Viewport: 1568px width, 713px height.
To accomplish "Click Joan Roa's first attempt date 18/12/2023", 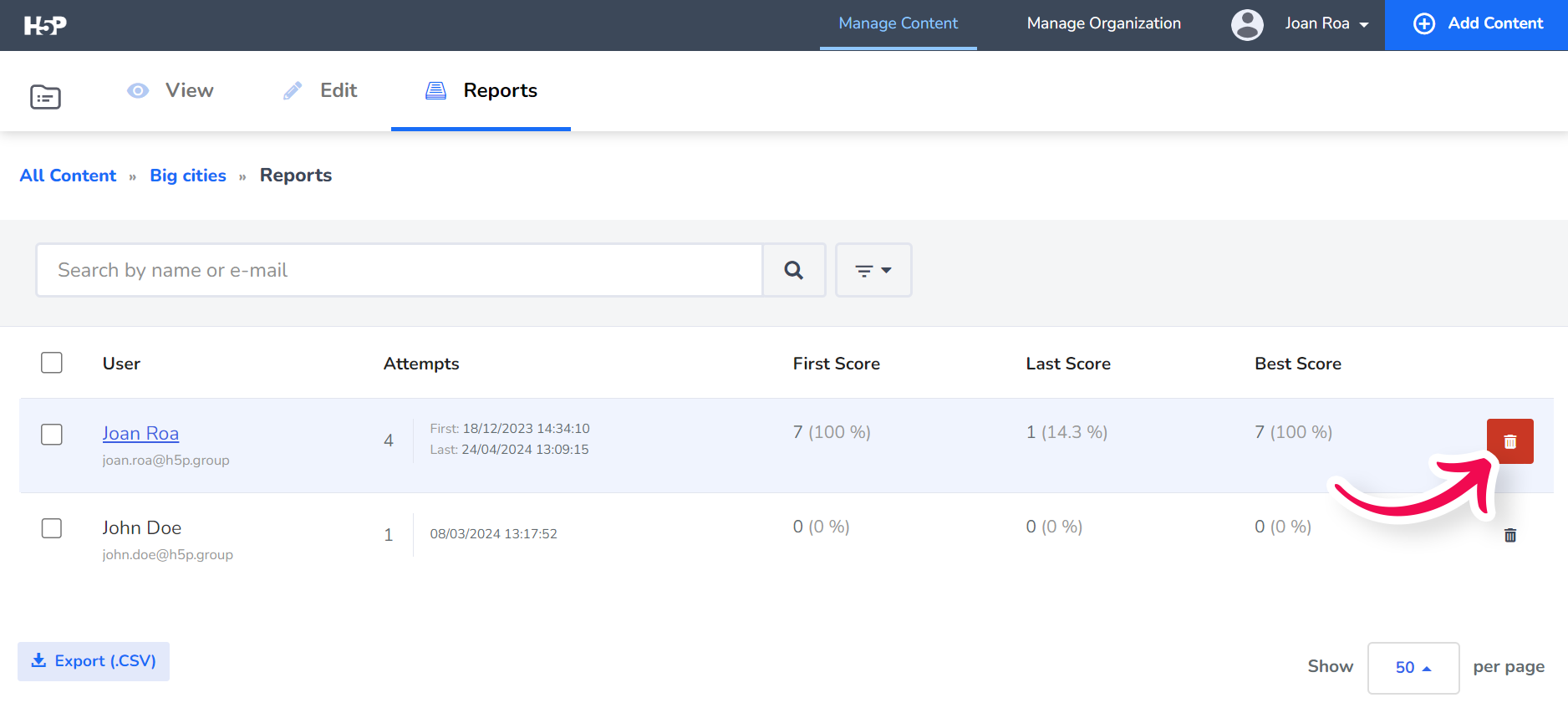I will [x=527, y=429].
